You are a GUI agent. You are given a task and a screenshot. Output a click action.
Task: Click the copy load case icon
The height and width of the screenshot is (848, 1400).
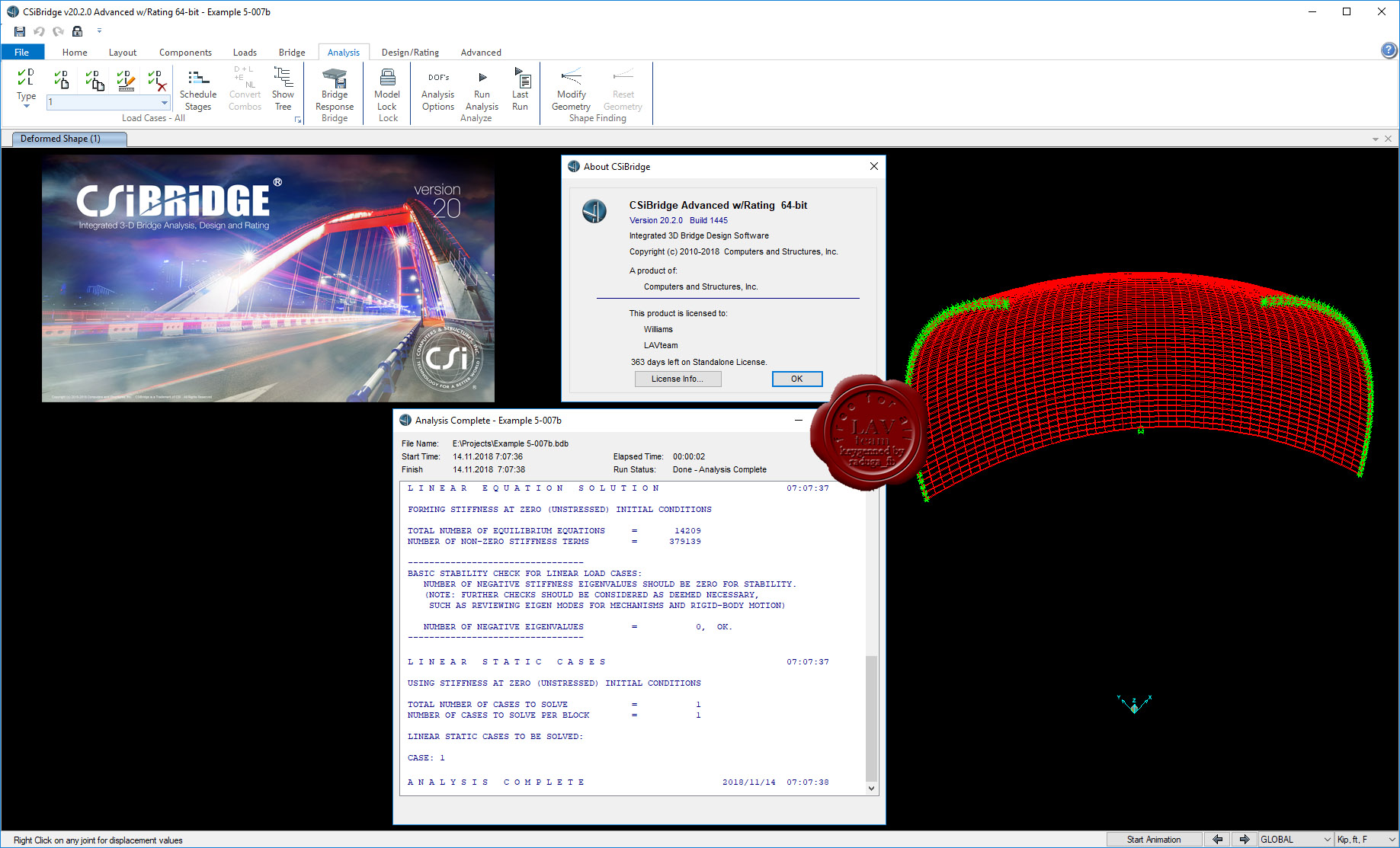click(x=95, y=79)
